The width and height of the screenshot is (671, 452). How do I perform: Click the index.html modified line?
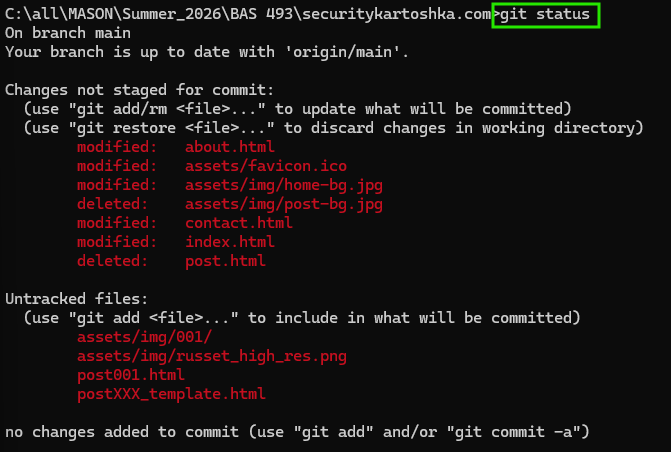tap(175, 242)
